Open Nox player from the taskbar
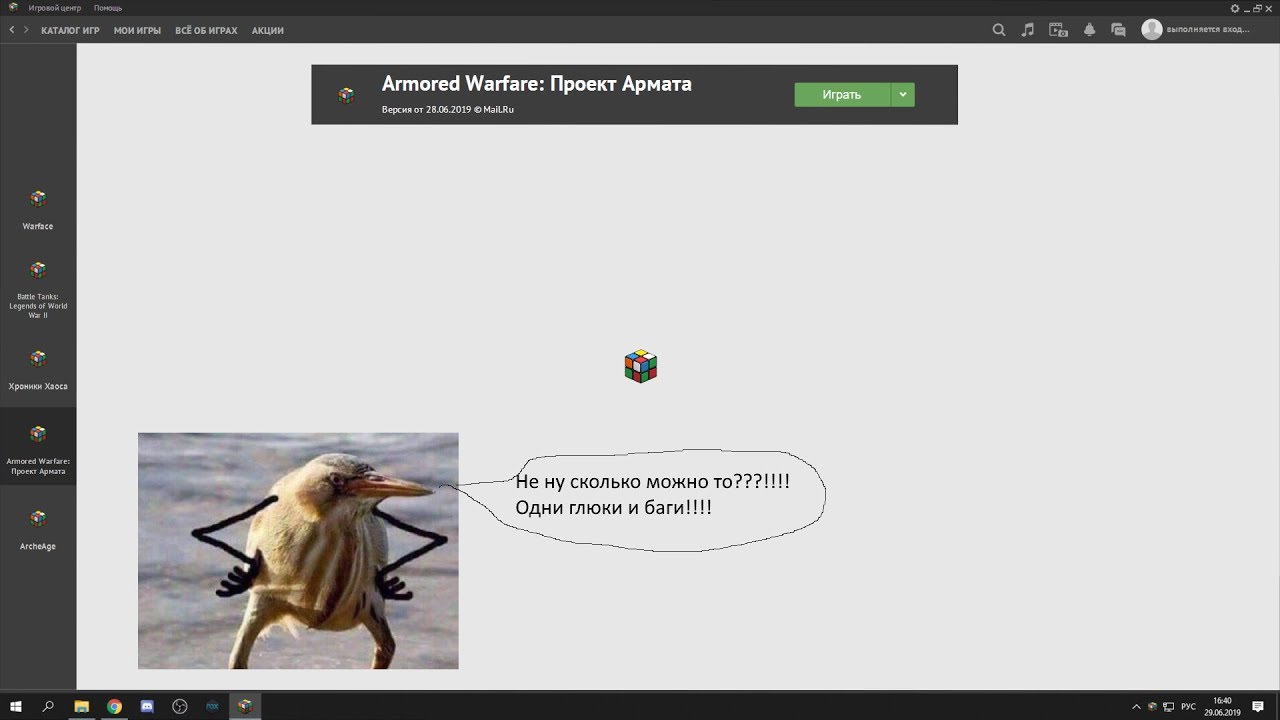The height and width of the screenshot is (720, 1280). pyautogui.click(x=213, y=706)
